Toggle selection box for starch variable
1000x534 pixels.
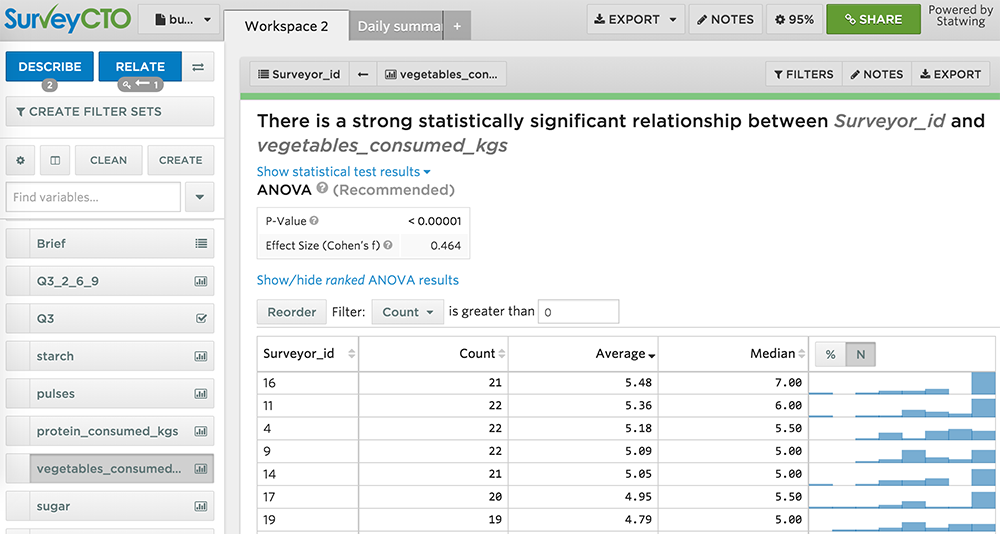pos(18,356)
